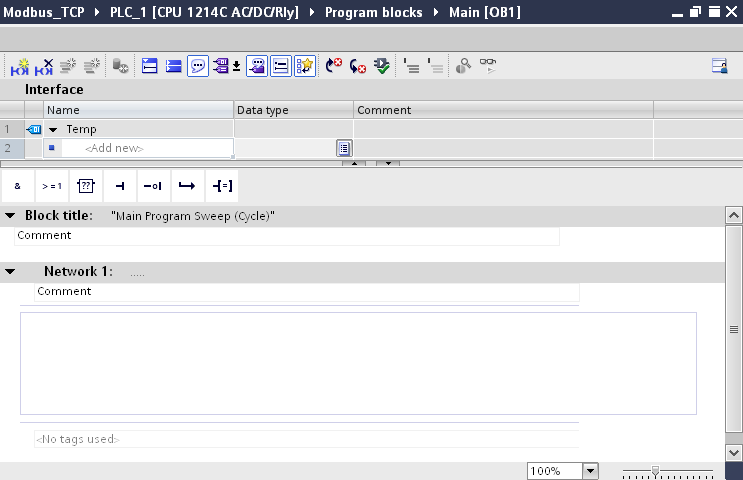Viewport: 743px width, 480px height.
Task: Click the Data type column header
Action: [294, 110]
